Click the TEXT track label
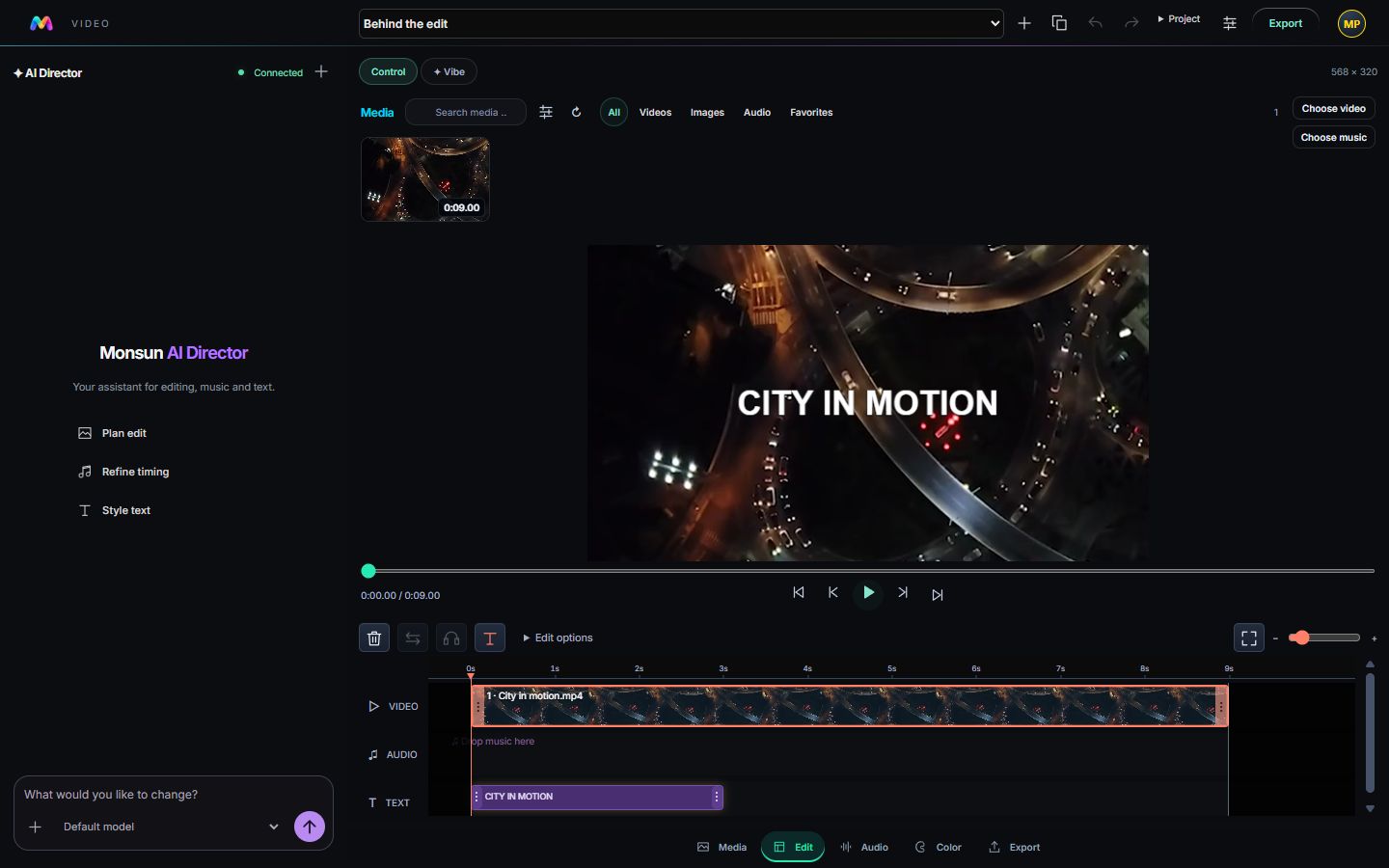 [390, 802]
